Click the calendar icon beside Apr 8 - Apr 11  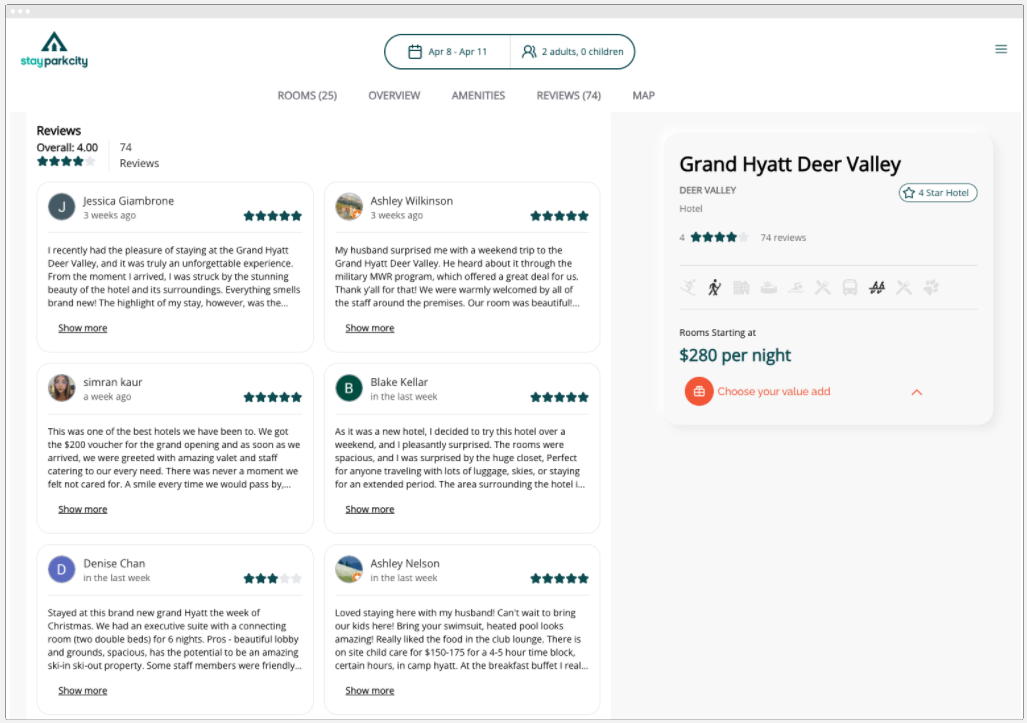click(415, 52)
